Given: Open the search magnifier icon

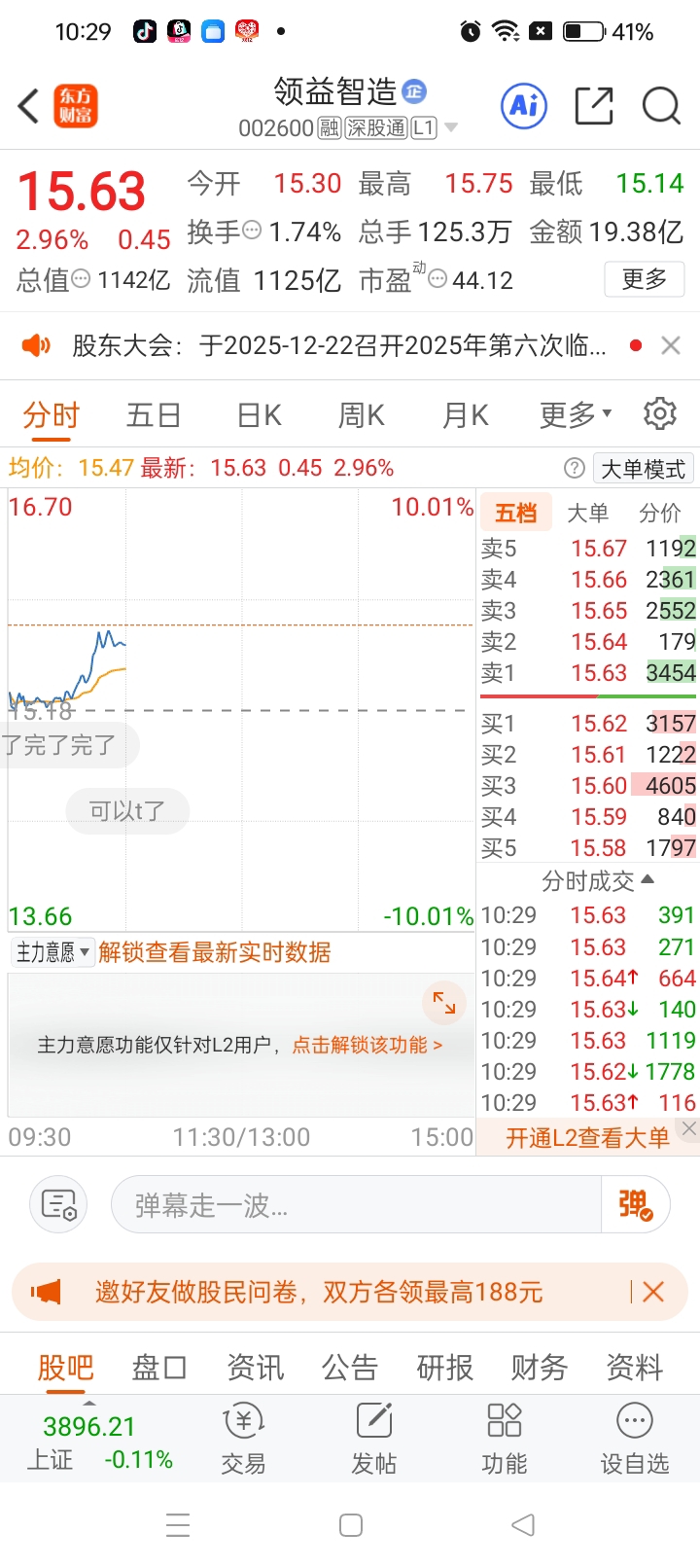Looking at the screenshot, I should tap(661, 105).
